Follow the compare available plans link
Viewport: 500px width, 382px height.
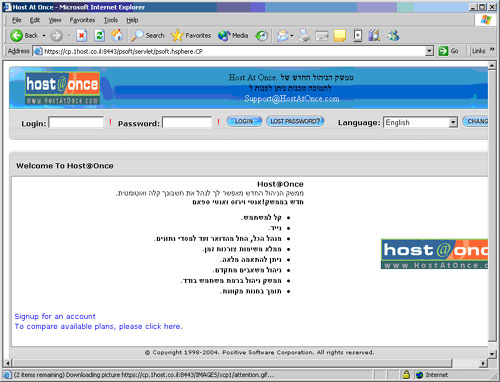(98, 326)
